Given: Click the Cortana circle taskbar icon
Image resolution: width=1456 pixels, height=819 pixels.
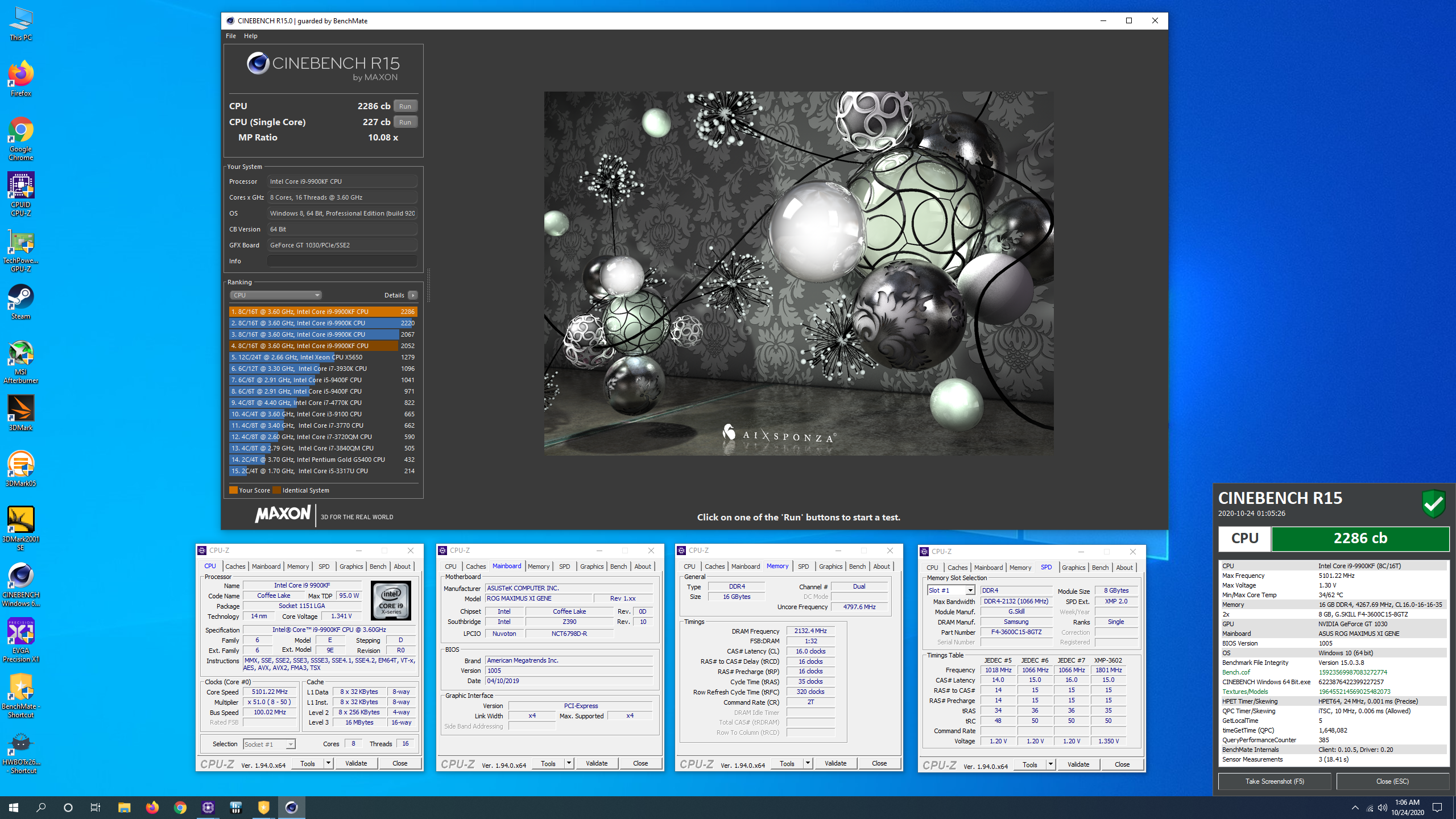Looking at the screenshot, I should point(68,807).
